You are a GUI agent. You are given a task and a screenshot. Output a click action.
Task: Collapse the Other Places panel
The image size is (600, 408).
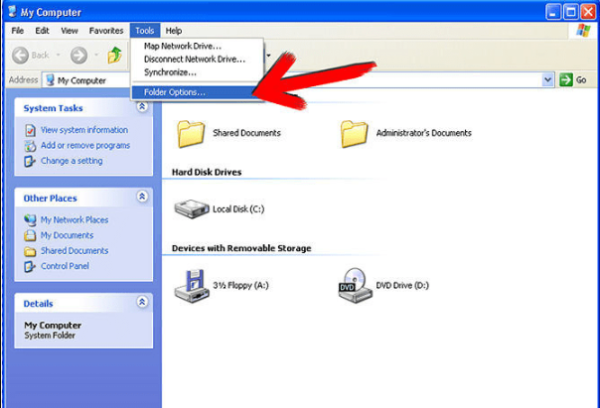pyautogui.click(x=142, y=197)
